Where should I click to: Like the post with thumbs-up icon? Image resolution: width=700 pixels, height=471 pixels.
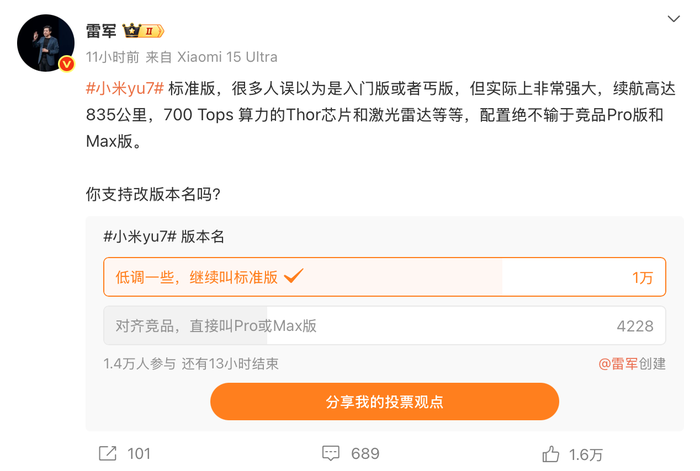pos(551,454)
